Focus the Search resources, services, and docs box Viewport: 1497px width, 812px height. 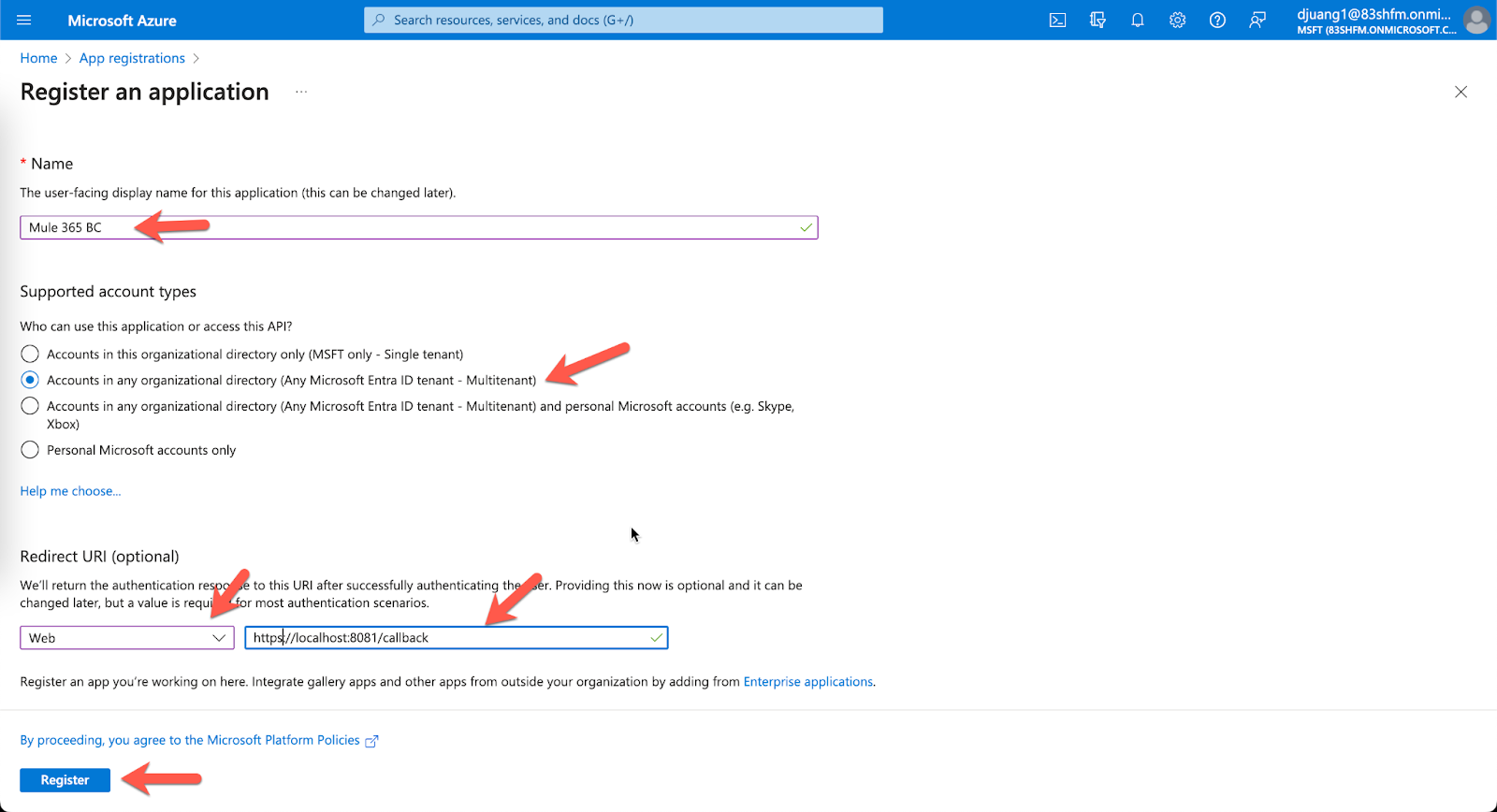coord(623,20)
